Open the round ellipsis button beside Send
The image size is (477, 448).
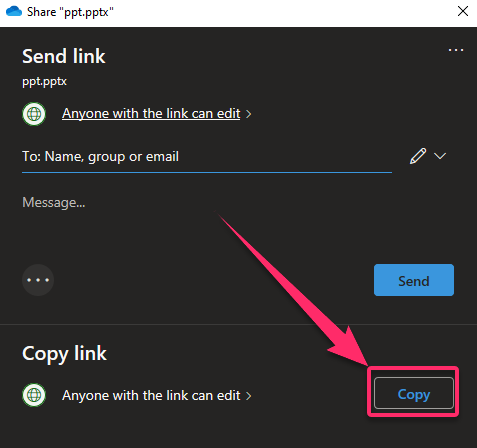point(38,280)
